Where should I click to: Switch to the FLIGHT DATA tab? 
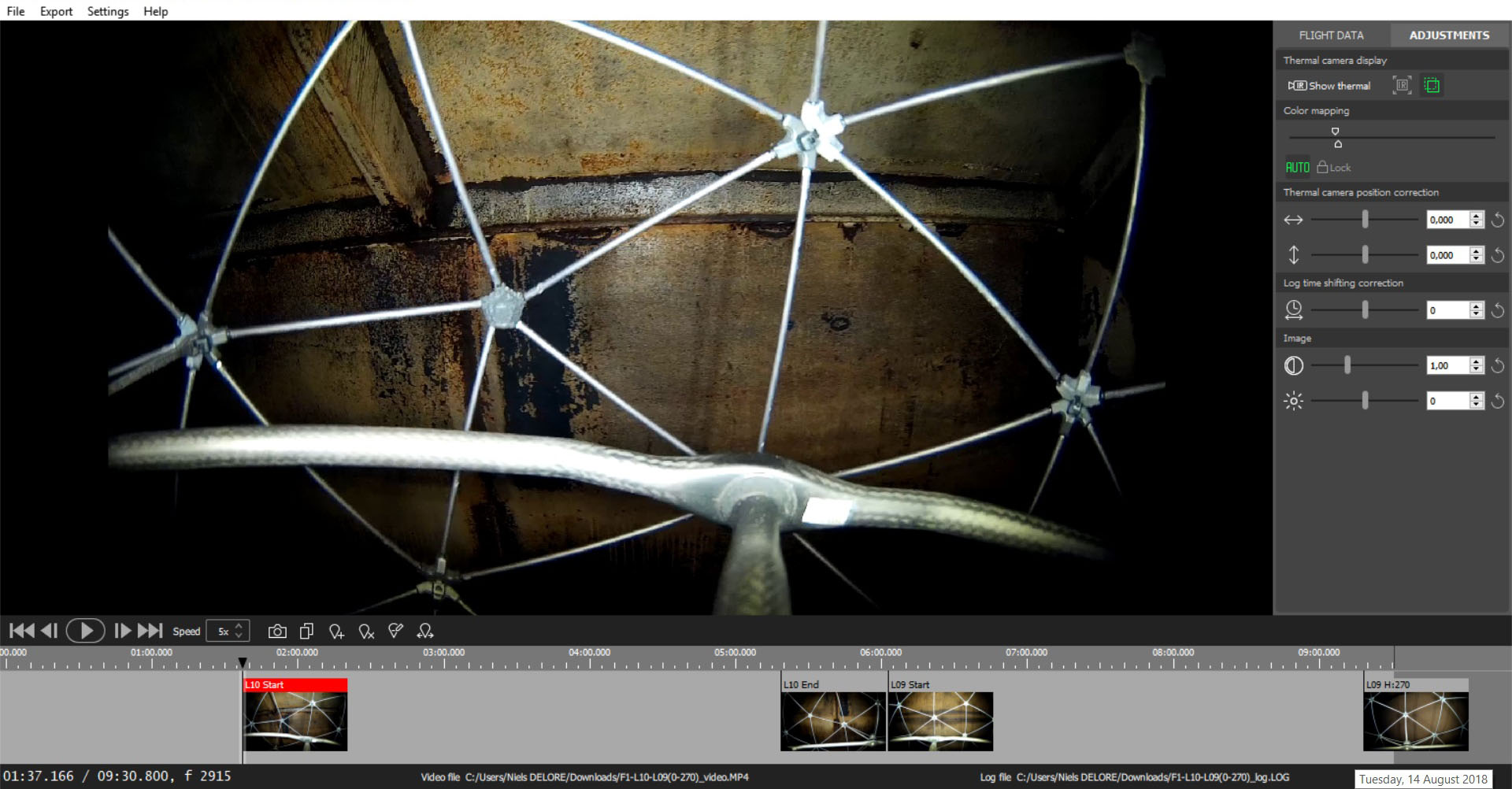click(1331, 35)
